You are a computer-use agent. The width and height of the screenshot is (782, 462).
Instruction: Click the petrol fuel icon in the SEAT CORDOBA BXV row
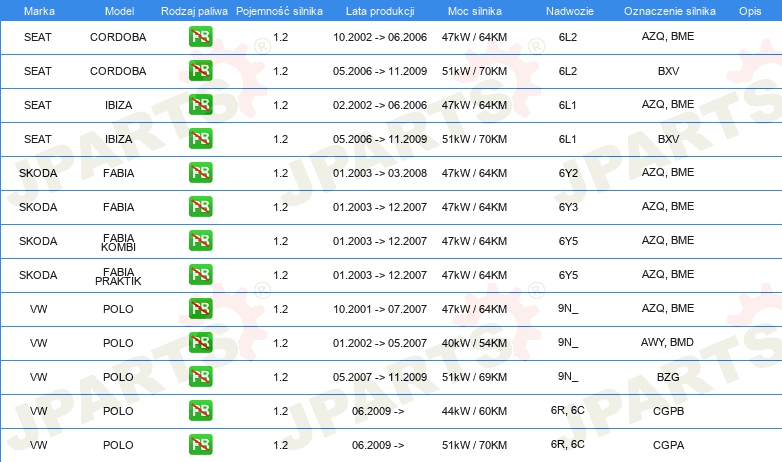tap(200, 70)
